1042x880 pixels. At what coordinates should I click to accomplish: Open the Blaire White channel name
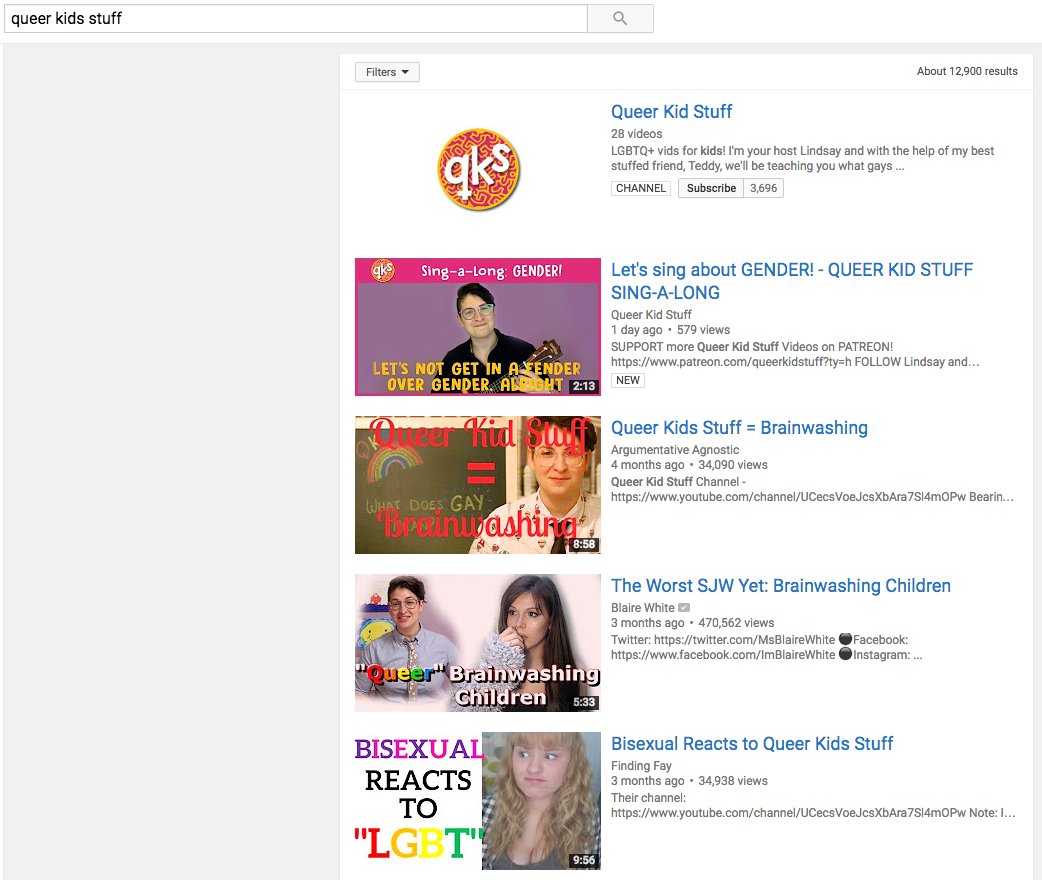[x=643, y=607]
